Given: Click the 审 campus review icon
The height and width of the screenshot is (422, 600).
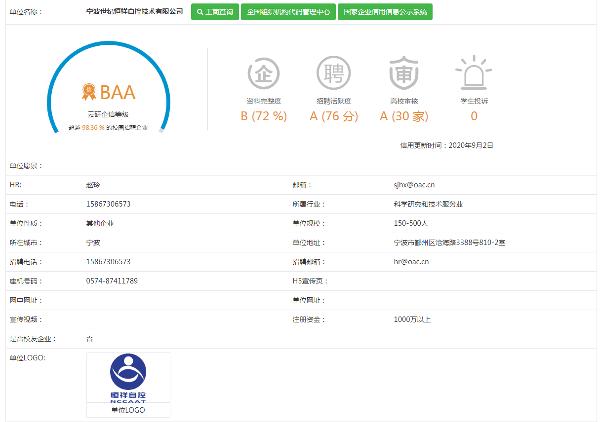Looking at the screenshot, I should point(399,74).
